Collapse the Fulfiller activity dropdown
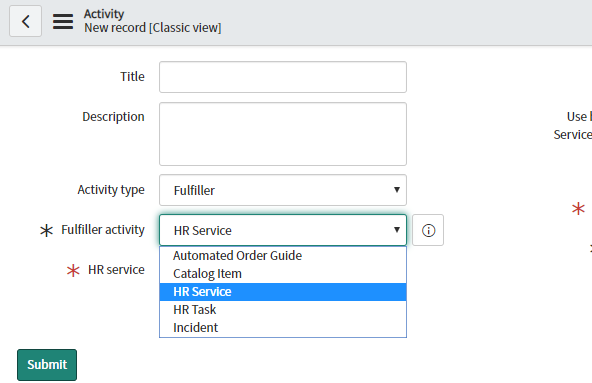 (283, 230)
